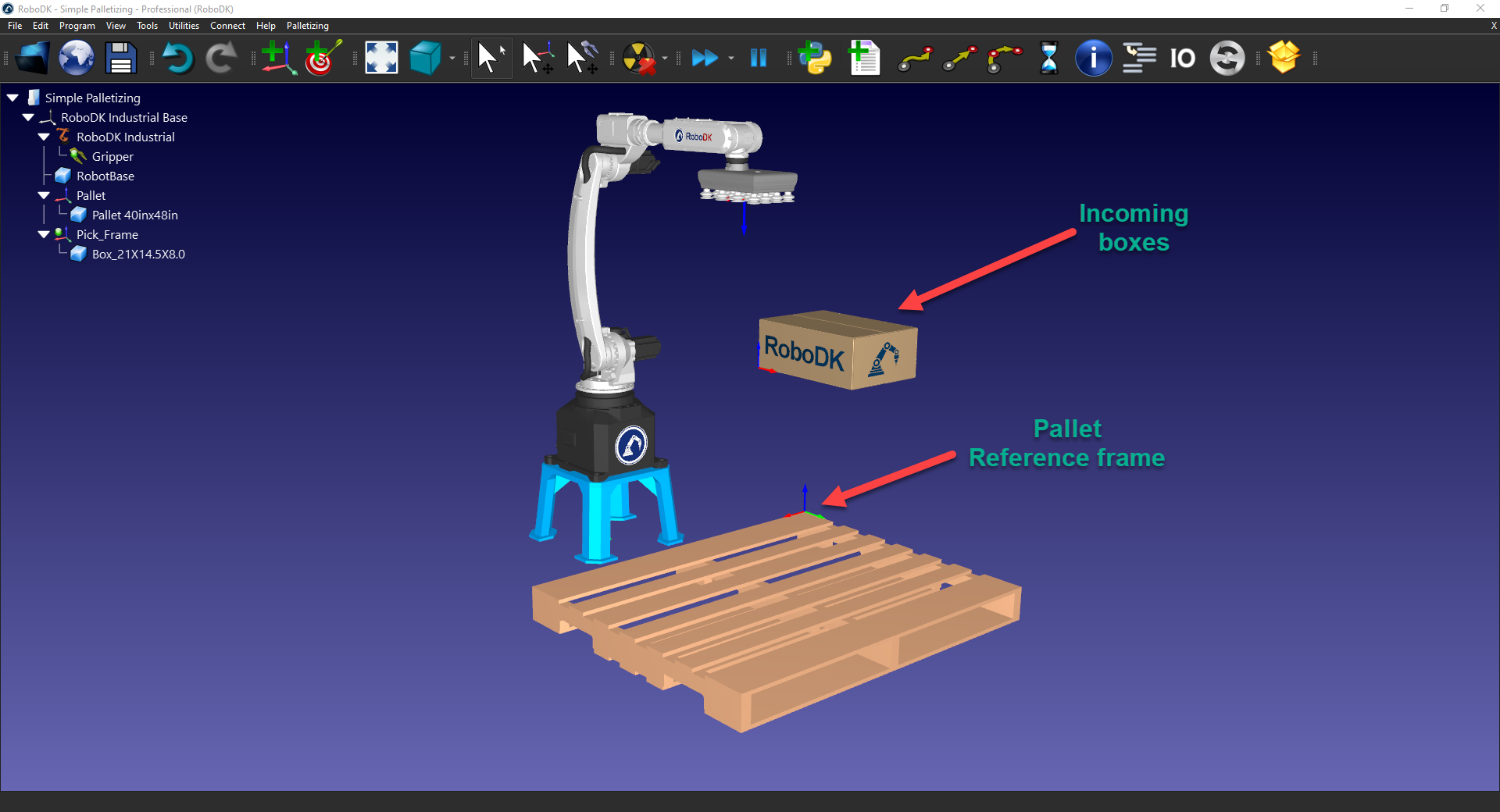The width and height of the screenshot is (1500, 812).
Task: Click the RoboDK cardboard box in 3D view
Action: 837,351
